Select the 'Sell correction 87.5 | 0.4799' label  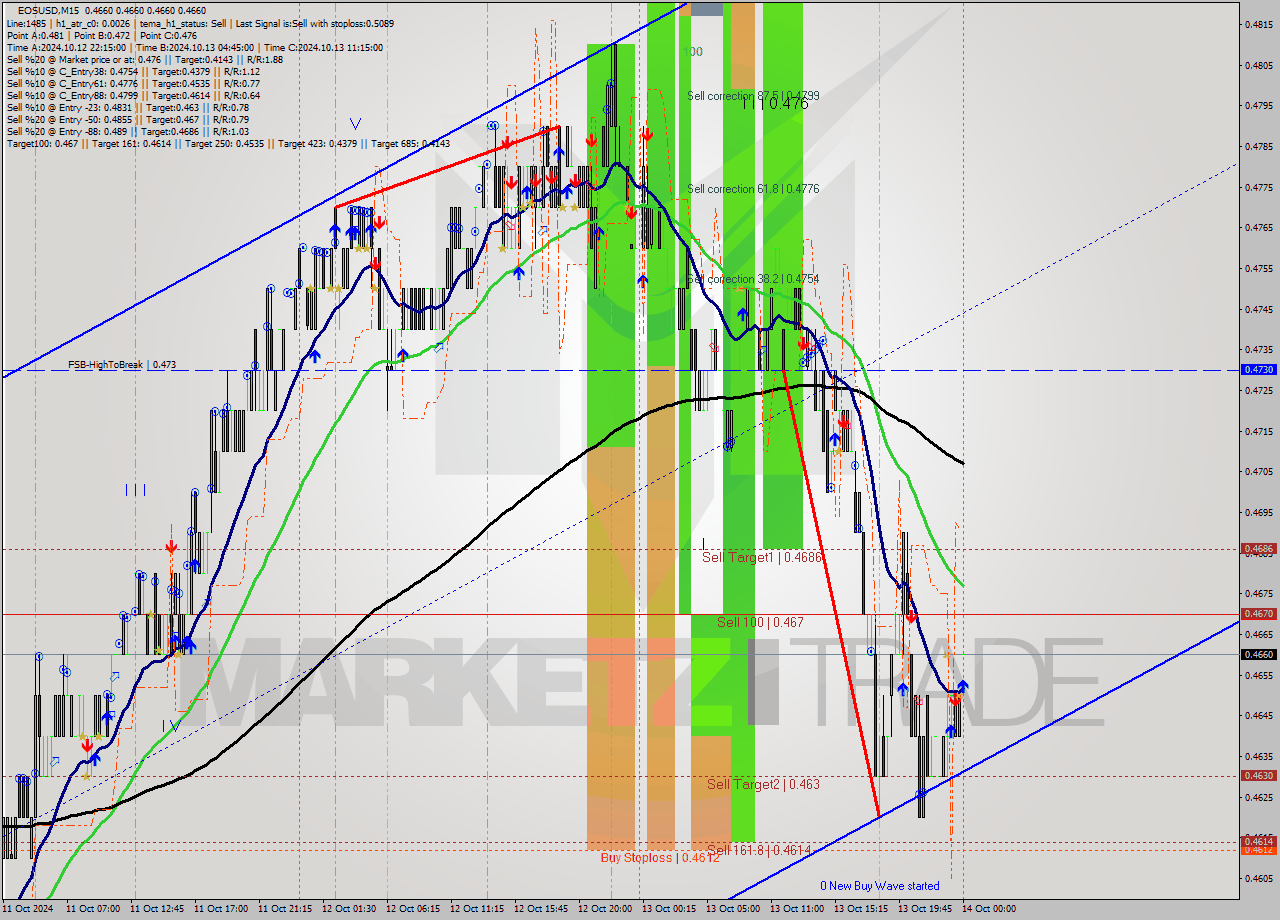(753, 96)
